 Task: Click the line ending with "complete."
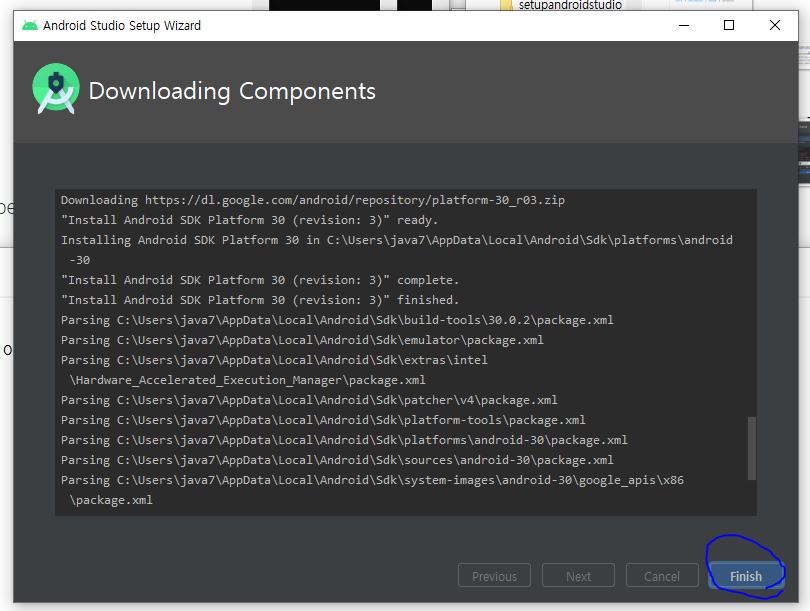[x=260, y=280]
